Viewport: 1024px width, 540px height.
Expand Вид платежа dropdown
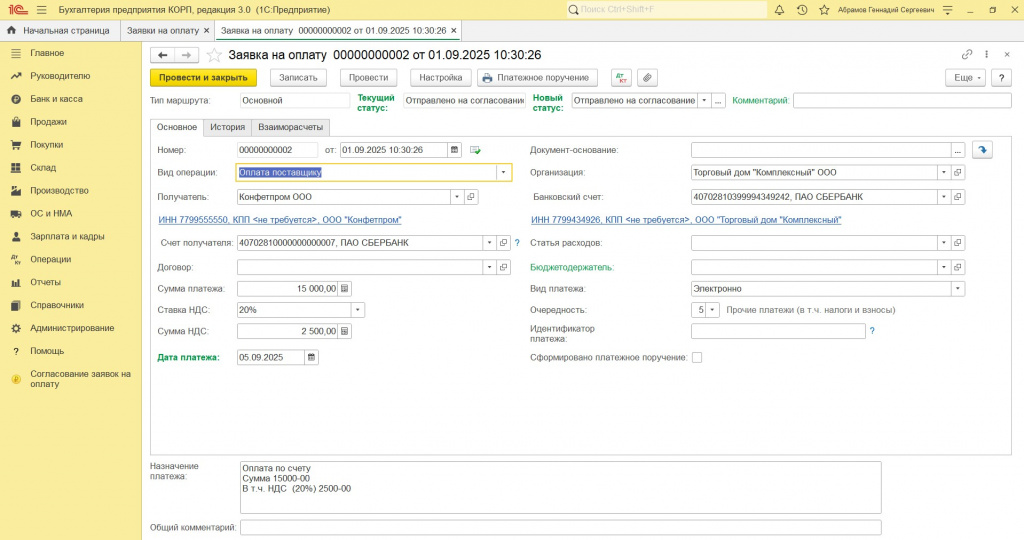pos(957,289)
